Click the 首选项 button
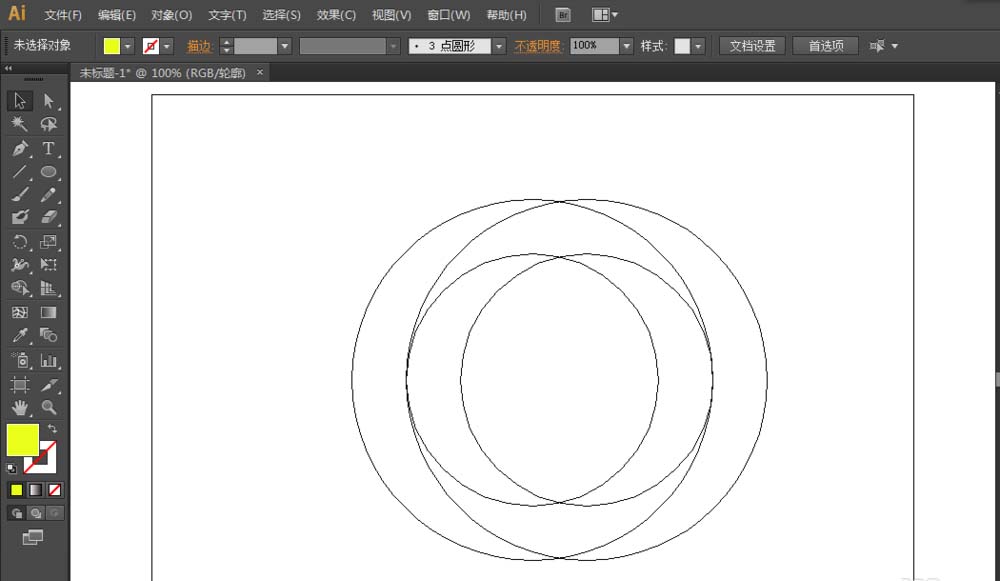1000x581 pixels. pyautogui.click(x=825, y=46)
